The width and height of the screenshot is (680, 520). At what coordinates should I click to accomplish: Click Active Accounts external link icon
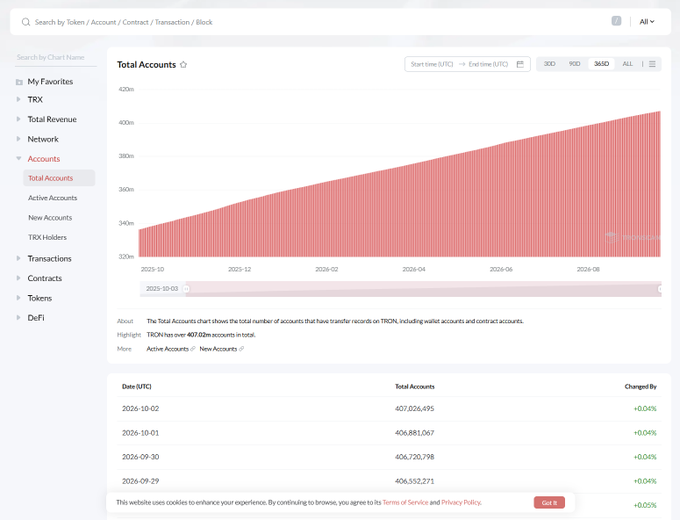tap(193, 349)
